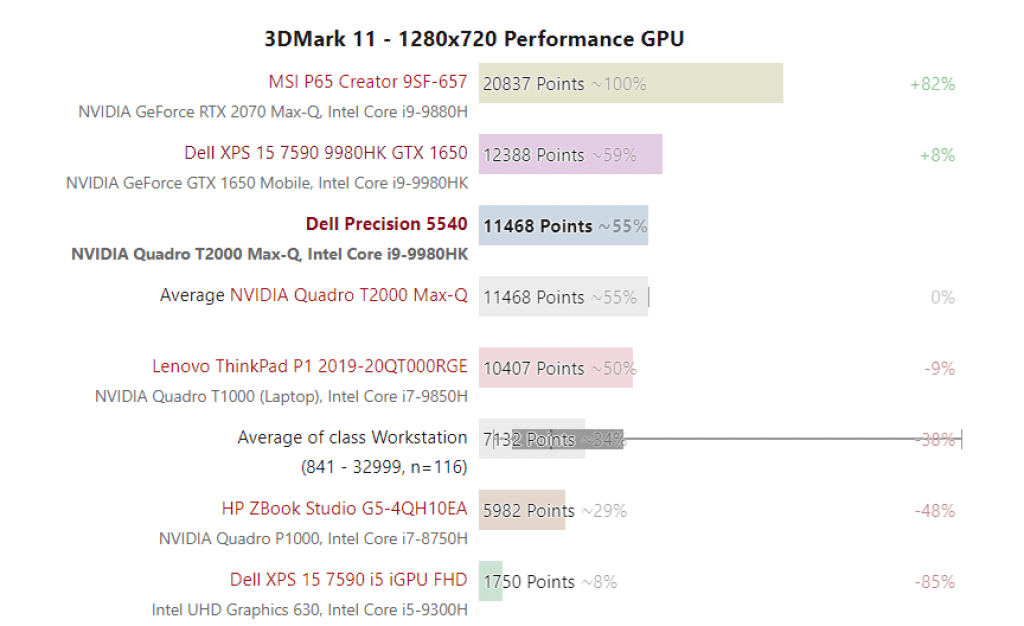The image size is (1024, 626).
Task: Select the bold 11468 Points blue bar
Action: 563,225
